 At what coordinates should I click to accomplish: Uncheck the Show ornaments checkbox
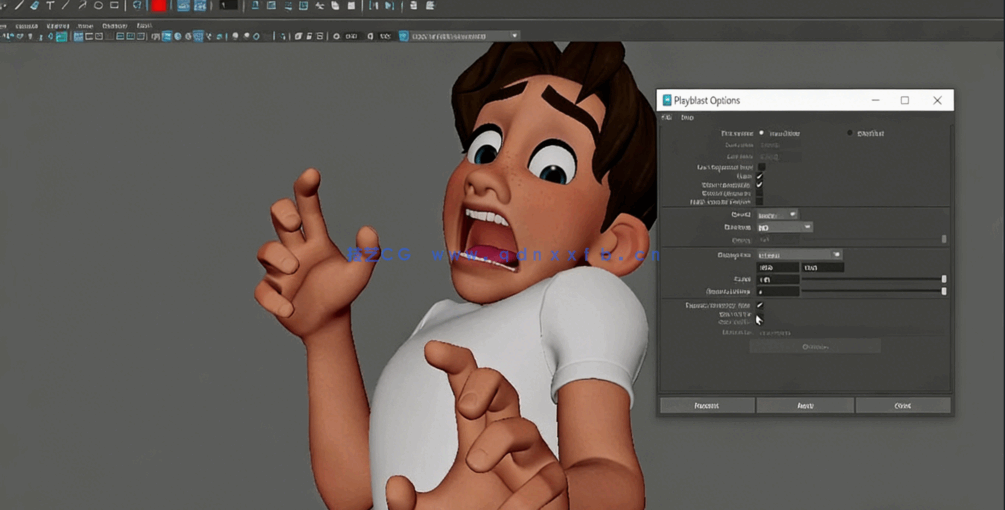(x=760, y=185)
